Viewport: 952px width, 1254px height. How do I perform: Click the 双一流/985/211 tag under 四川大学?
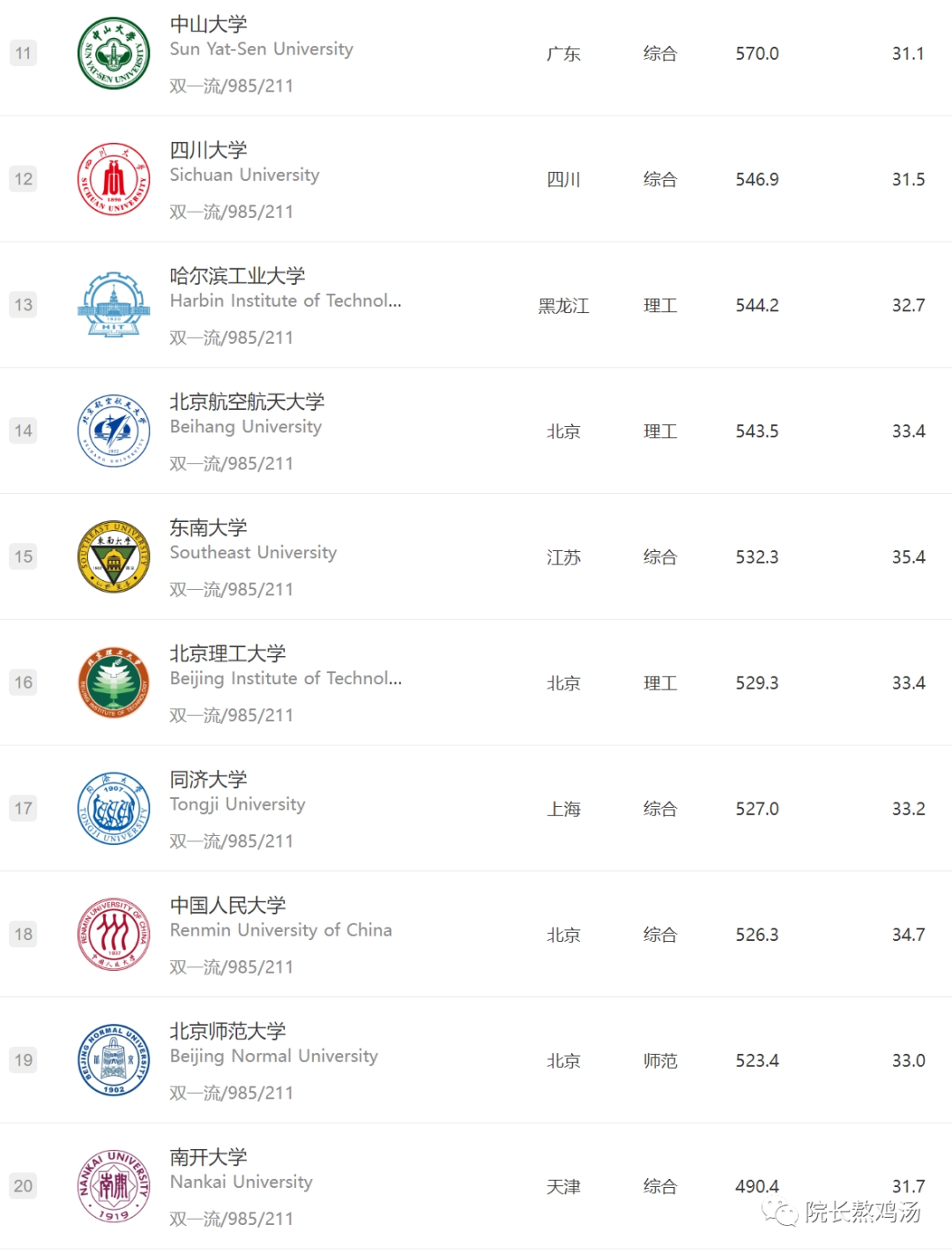[232, 212]
